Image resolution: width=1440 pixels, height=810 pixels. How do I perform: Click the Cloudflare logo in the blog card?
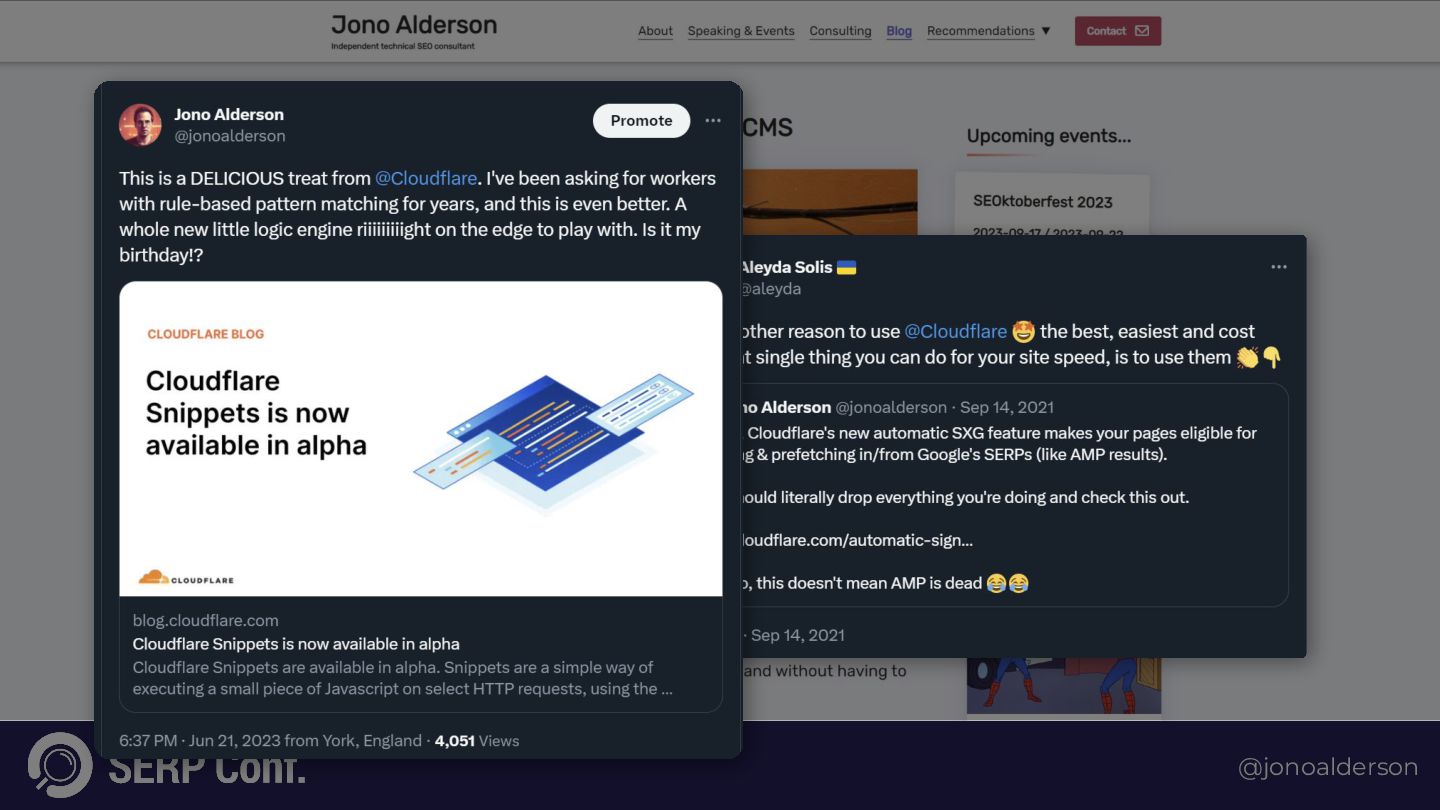pyautogui.click(x=186, y=577)
